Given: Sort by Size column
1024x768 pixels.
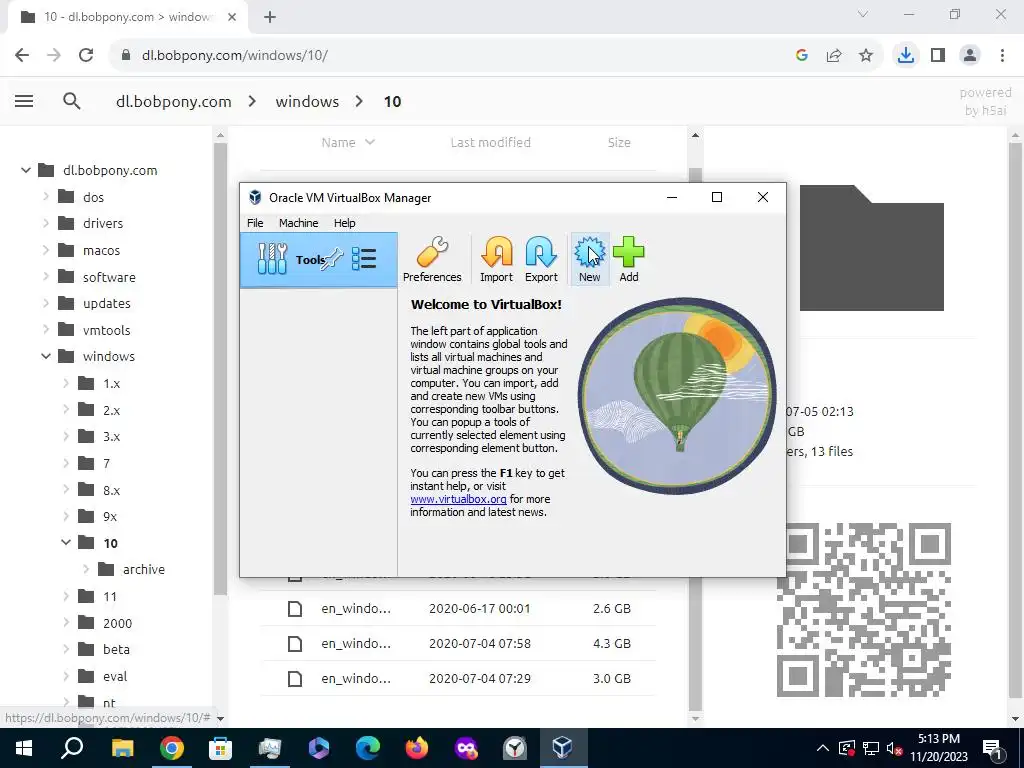Looking at the screenshot, I should 619,142.
